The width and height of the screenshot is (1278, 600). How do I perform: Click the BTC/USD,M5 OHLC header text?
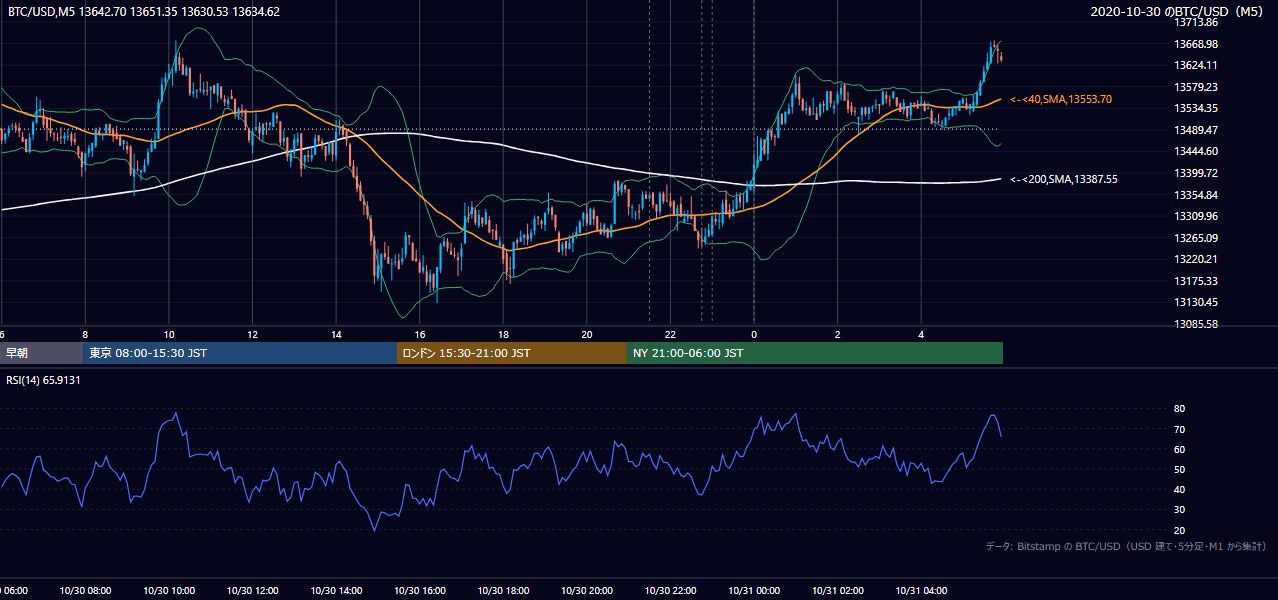144,12
